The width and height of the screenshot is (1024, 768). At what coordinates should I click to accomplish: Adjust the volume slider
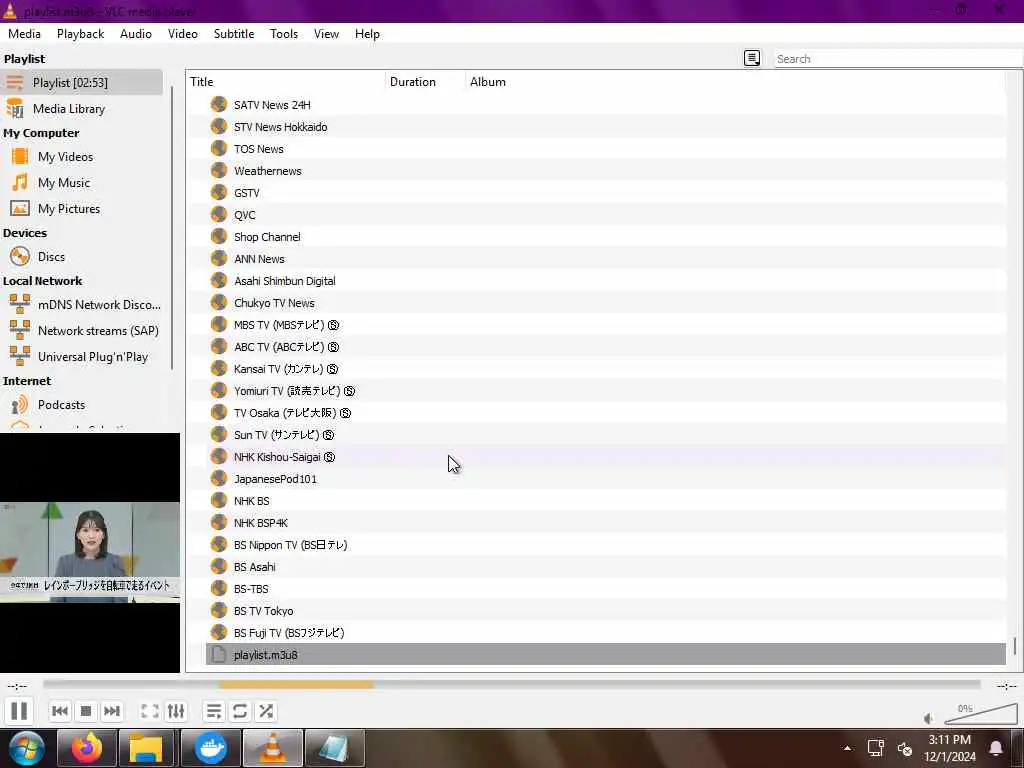click(981, 714)
